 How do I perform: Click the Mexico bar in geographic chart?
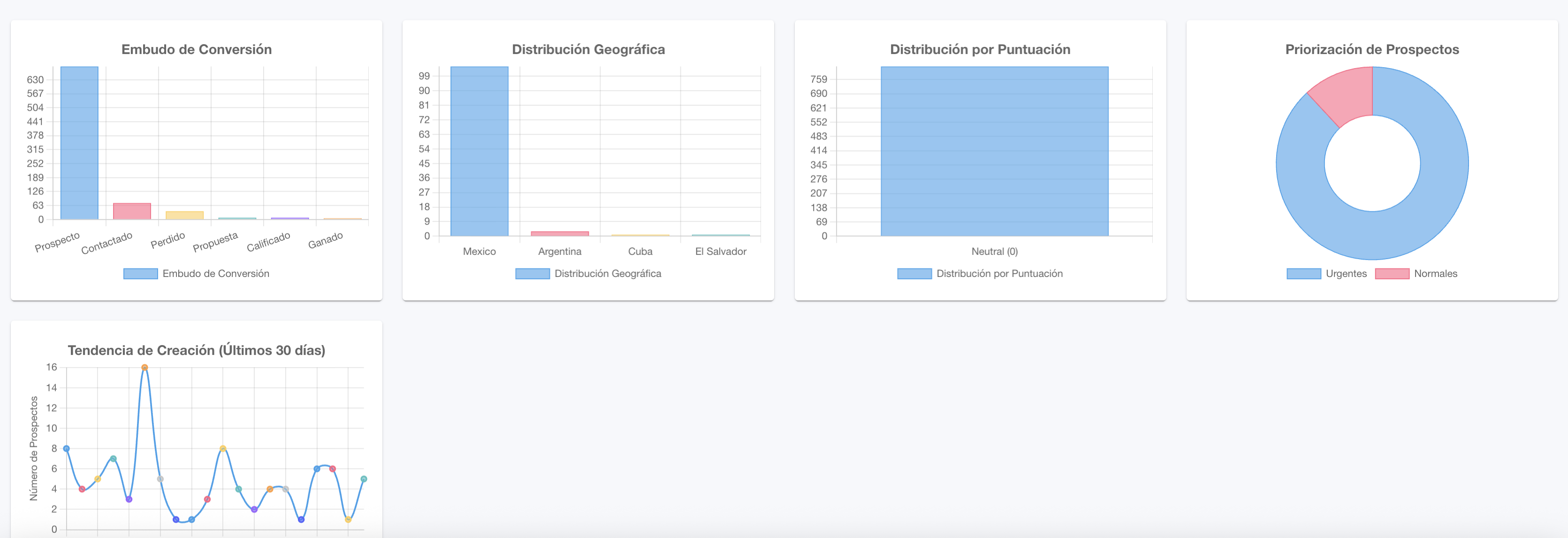[479, 151]
